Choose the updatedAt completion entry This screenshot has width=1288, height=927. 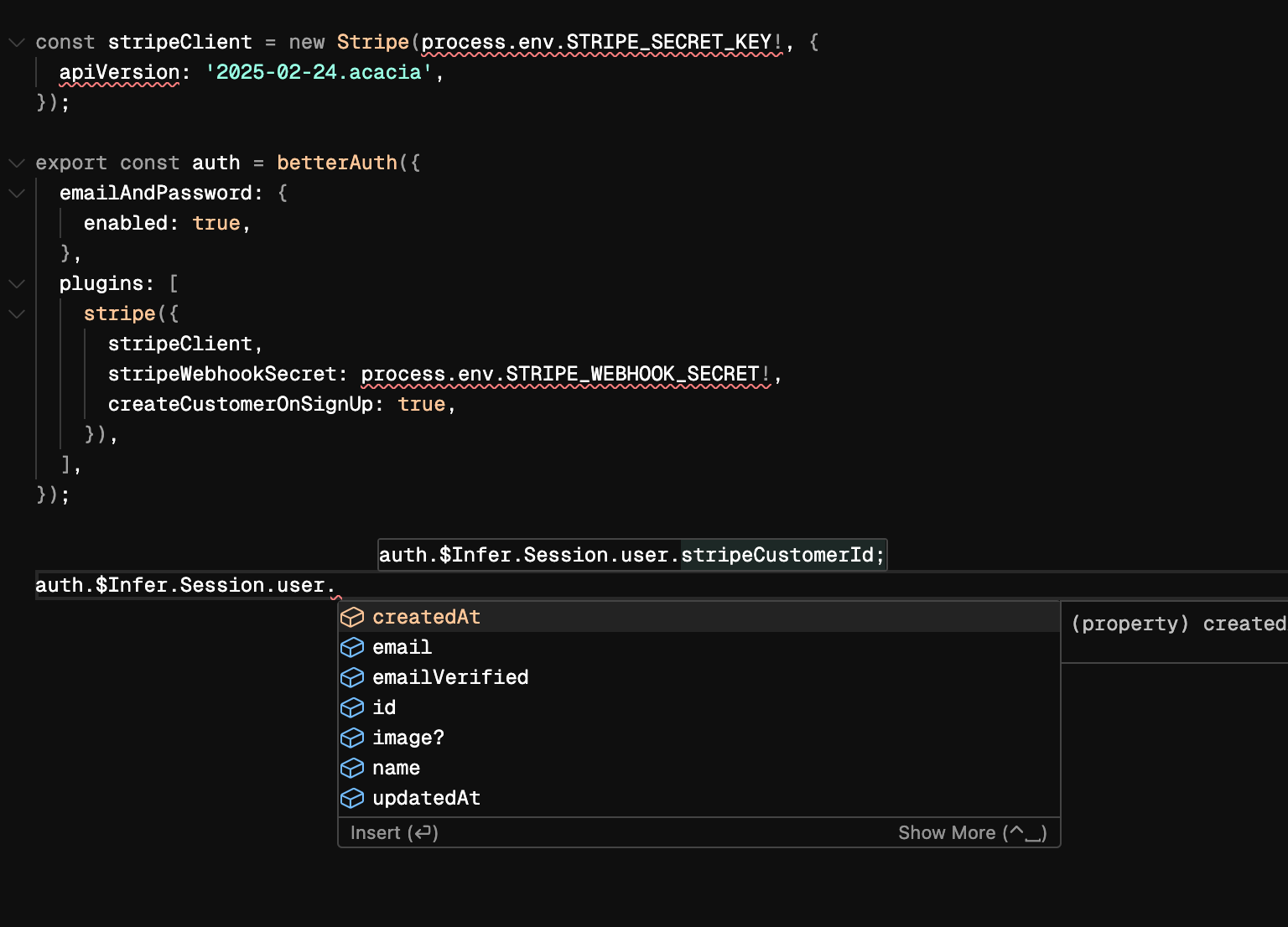point(426,799)
